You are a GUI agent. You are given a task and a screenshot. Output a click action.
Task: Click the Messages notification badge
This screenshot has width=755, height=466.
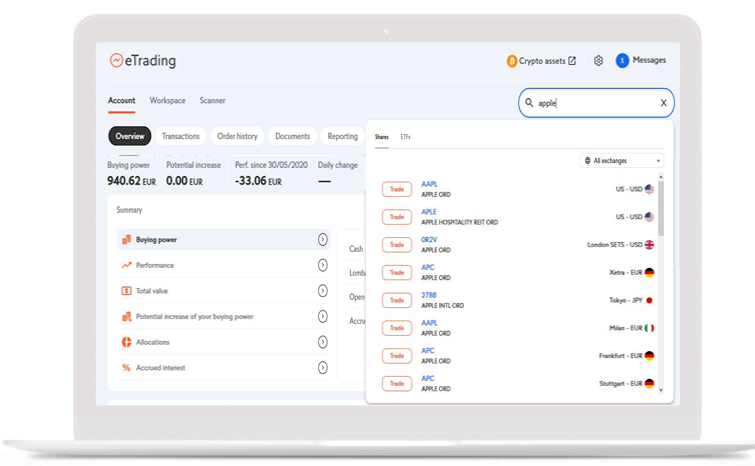coord(622,61)
